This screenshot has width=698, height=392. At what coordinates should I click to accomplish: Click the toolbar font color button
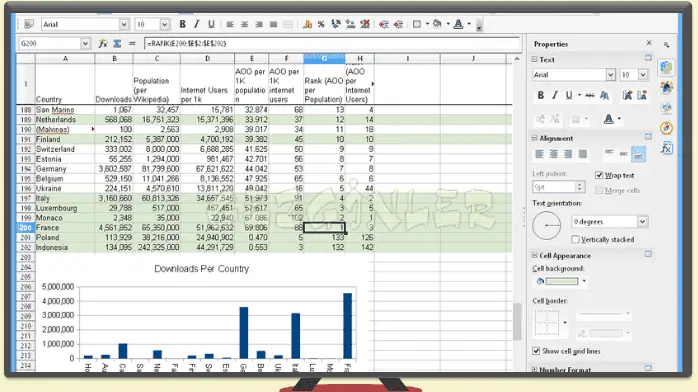click(459, 24)
